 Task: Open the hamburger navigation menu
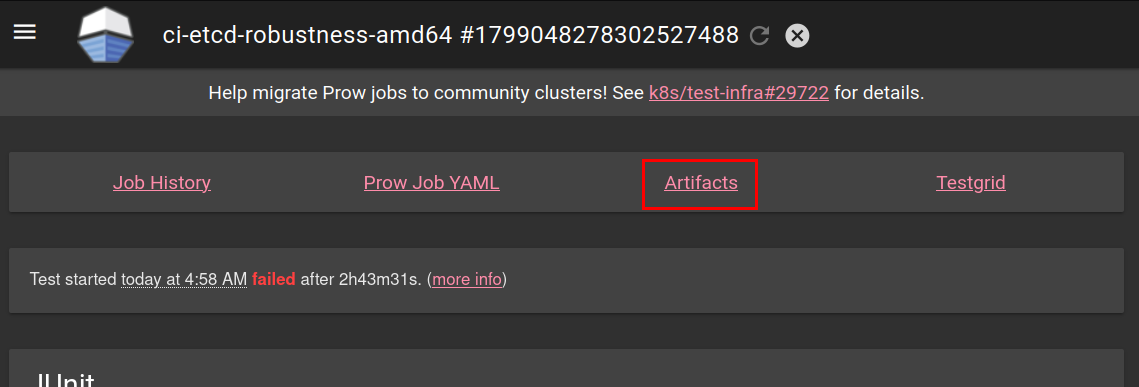tap(25, 33)
